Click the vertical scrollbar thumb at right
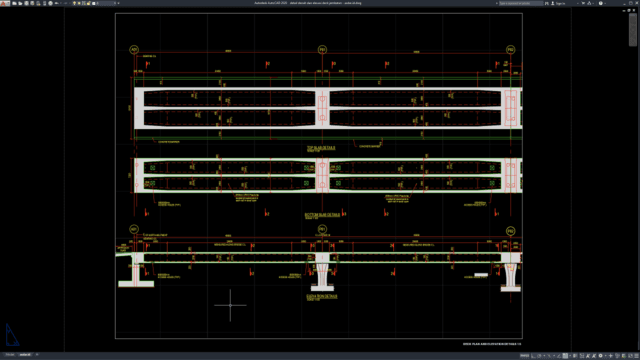 point(634,30)
